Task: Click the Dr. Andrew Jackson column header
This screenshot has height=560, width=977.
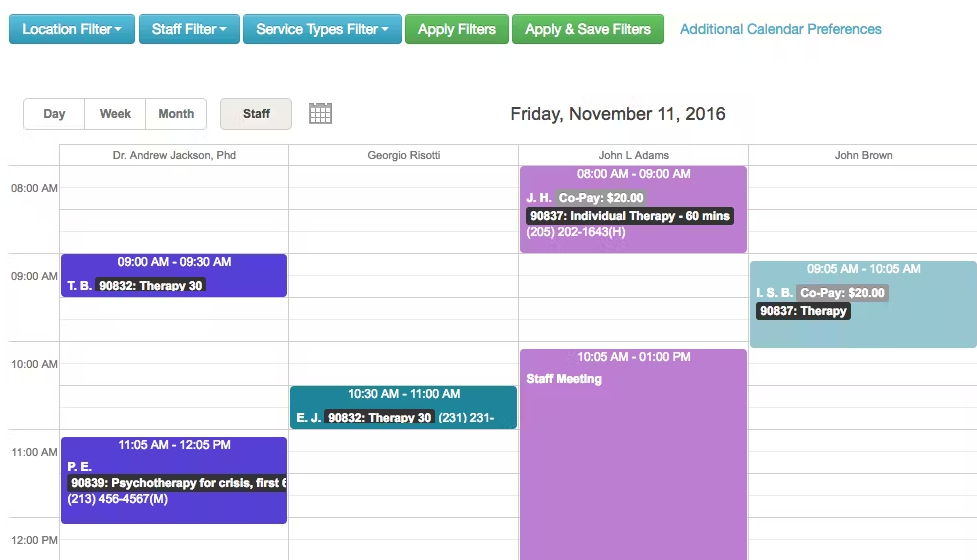Action: tap(174, 155)
